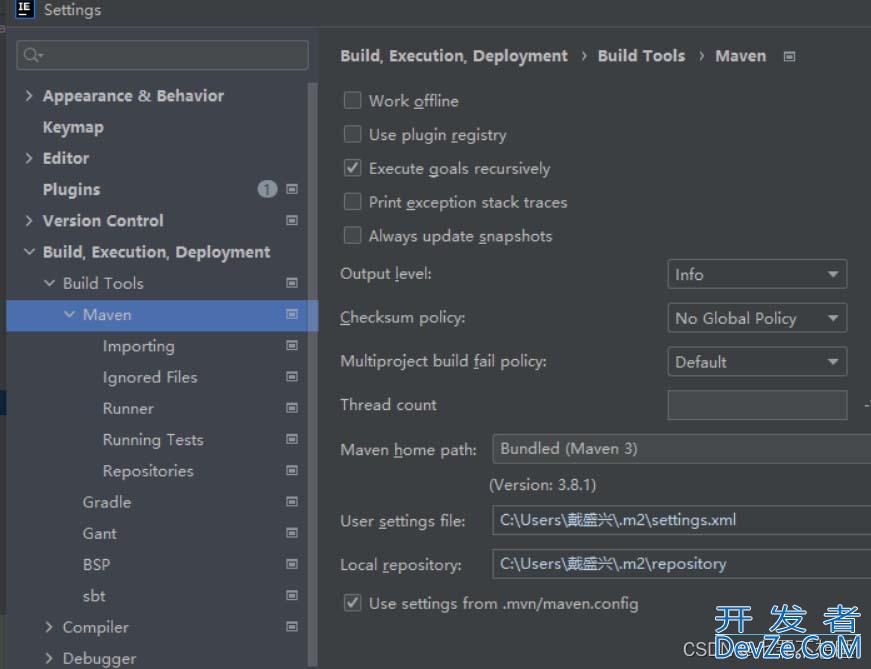This screenshot has width=871, height=669.
Task: Expand Appearance & Behavior section
Action: pyautogui.click(x=29, y=96)
